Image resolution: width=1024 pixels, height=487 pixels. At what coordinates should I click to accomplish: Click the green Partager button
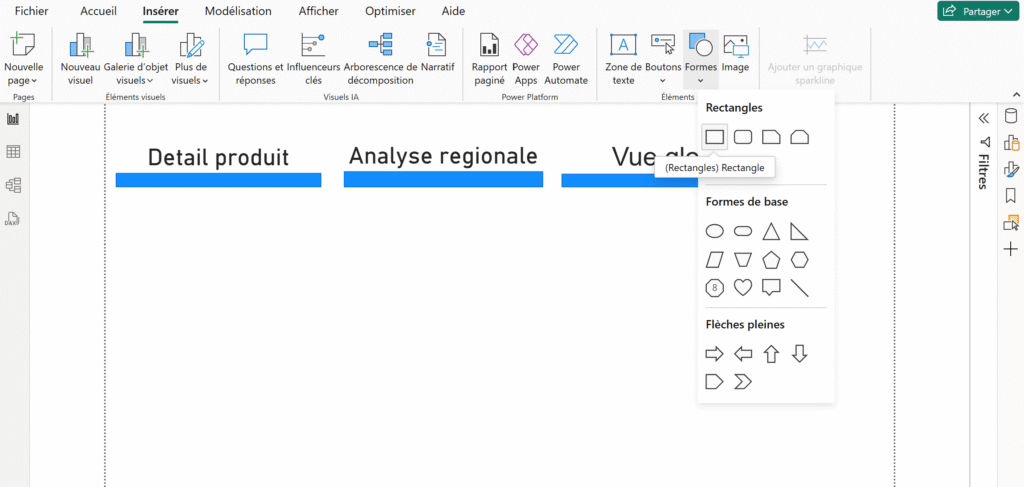point(977,11)
